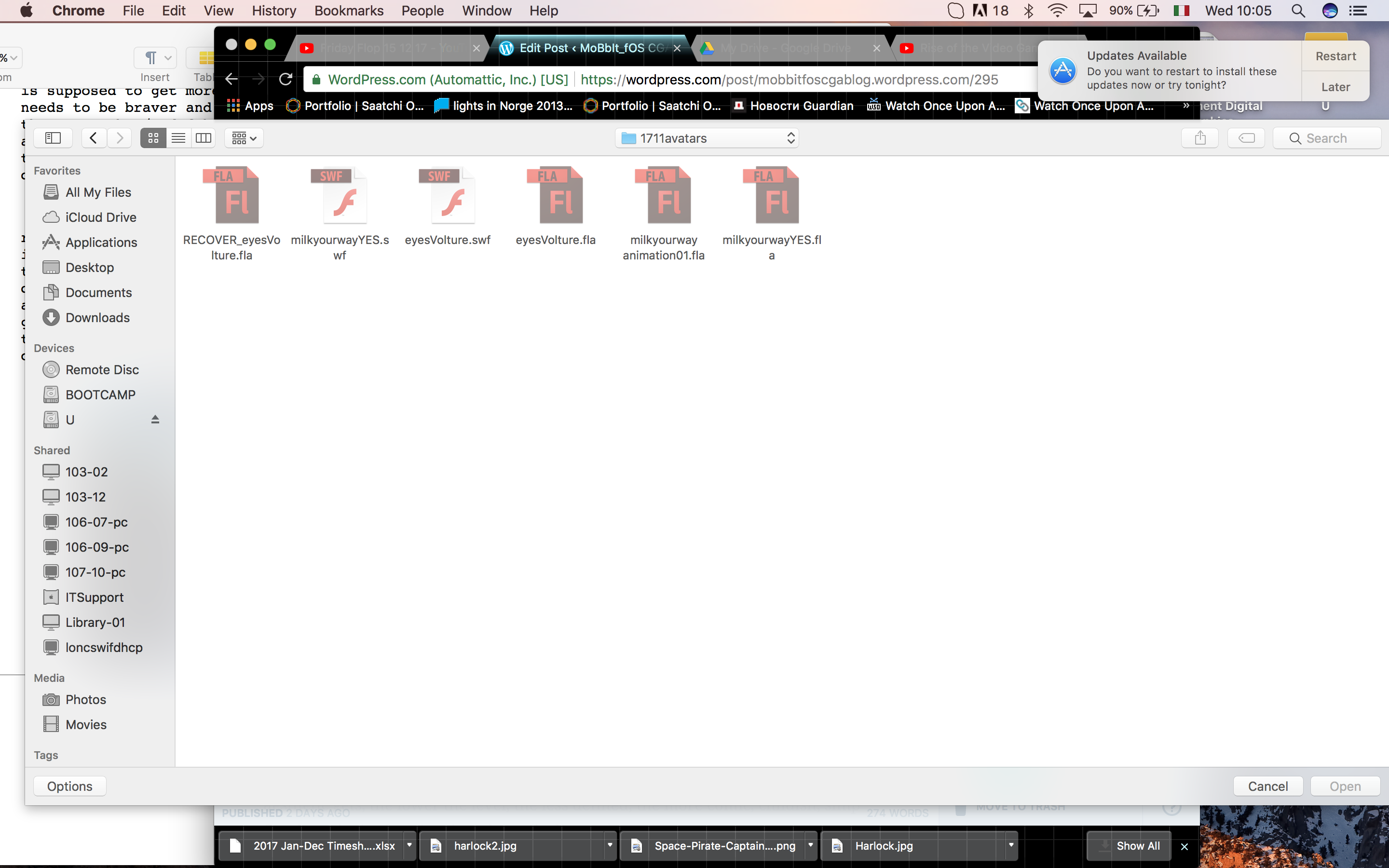Switch to list view mode
Screen dimensions: 1389x868
(x=178, y=138)
